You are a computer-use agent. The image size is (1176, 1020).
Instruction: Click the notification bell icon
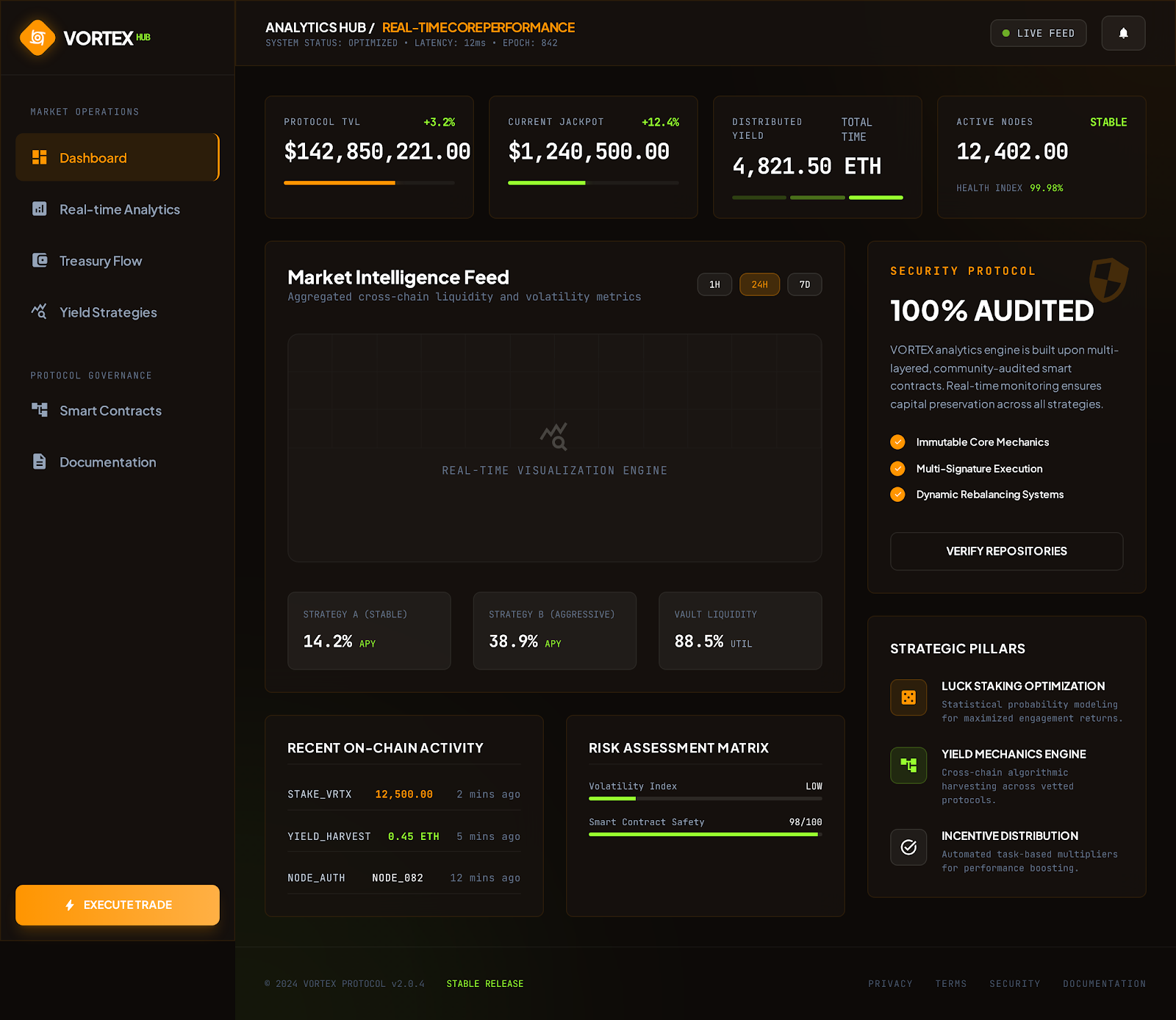[1122, 32]
